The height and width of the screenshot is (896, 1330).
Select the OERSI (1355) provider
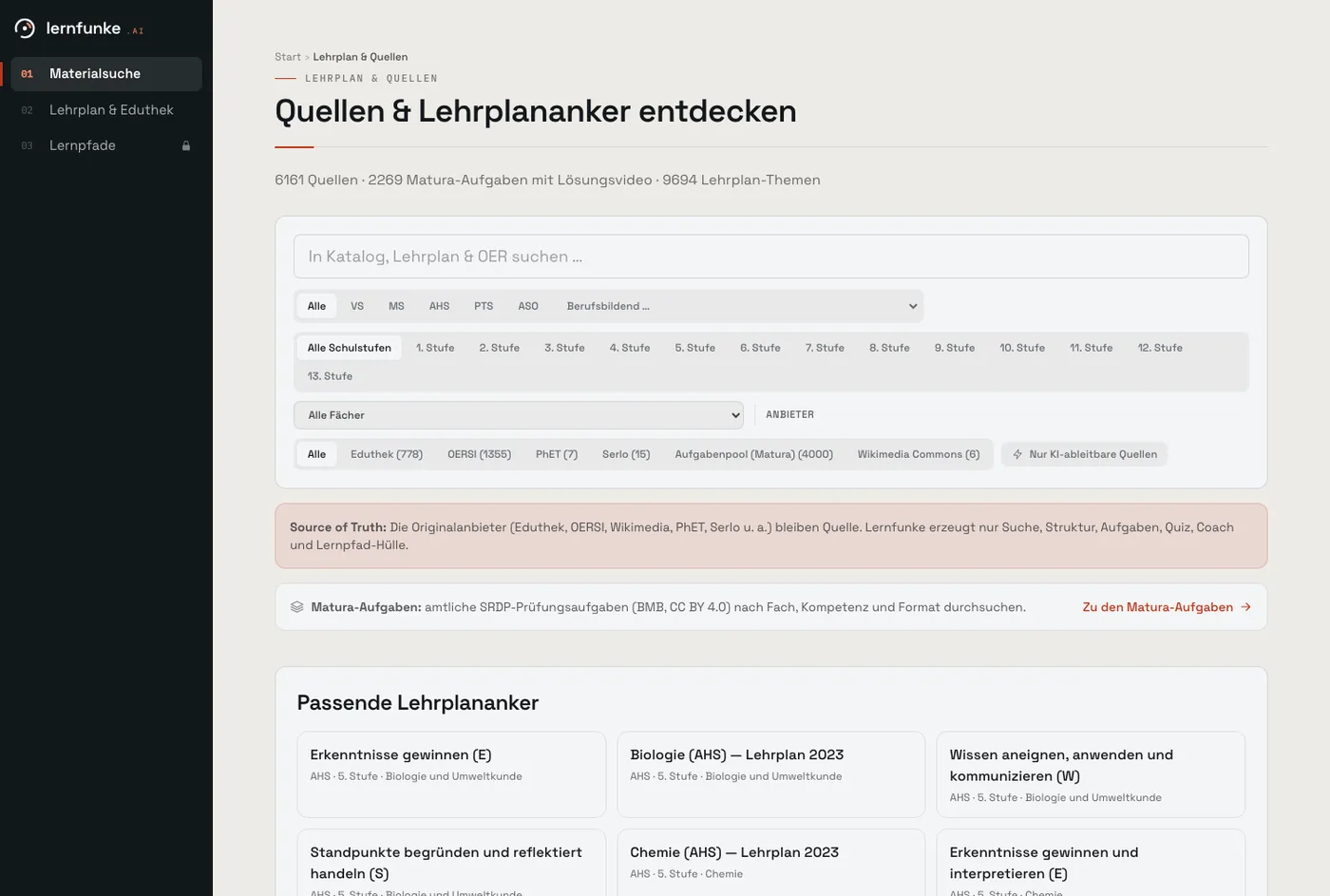(x=479, y=454)
